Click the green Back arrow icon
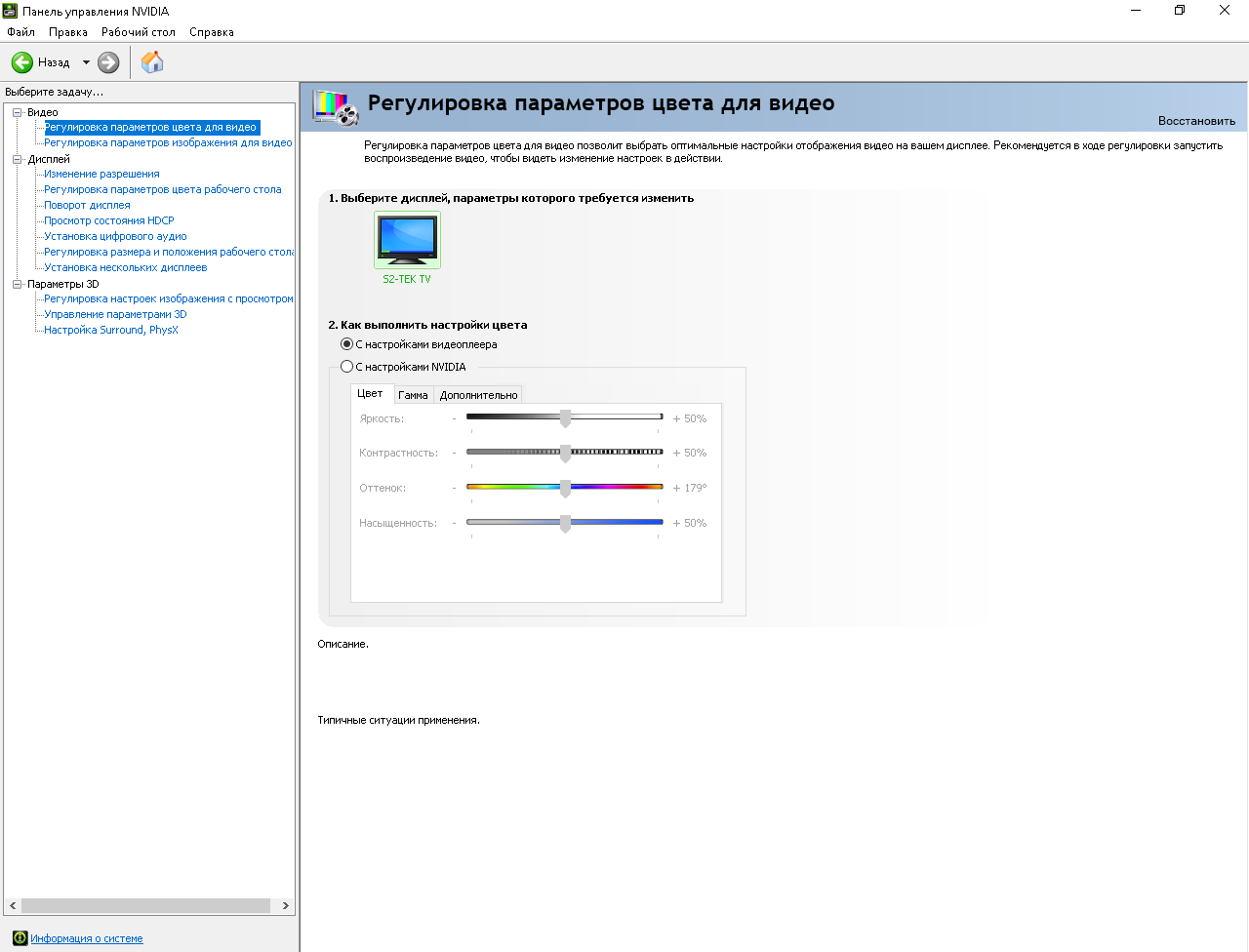Screen dimensions: 1249x952 pos(22,62)
